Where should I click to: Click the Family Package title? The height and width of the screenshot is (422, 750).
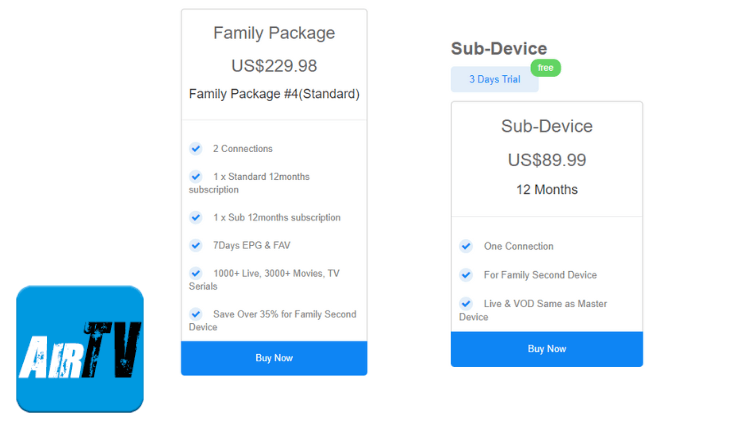pos(274,33)
